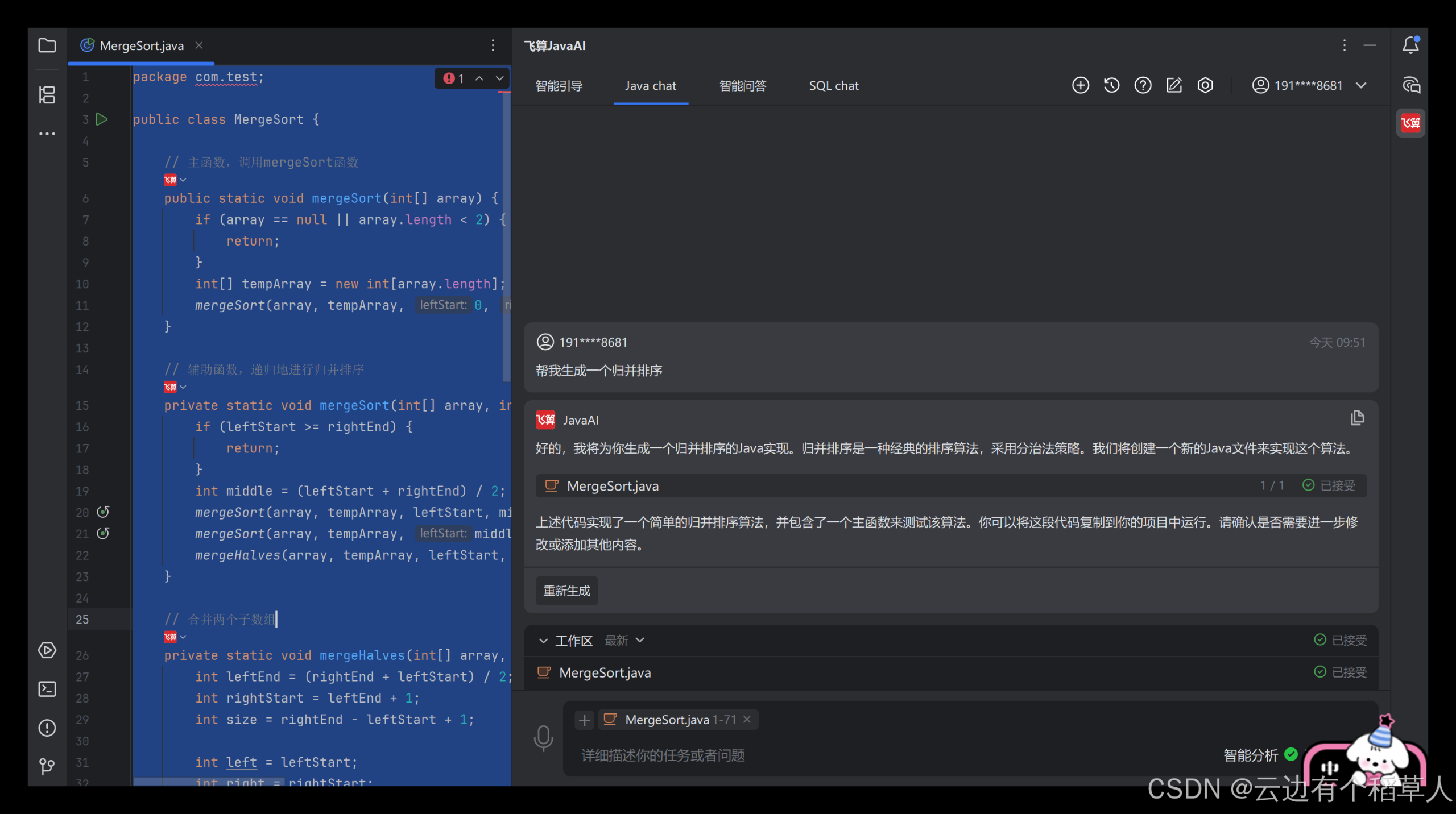Close the MergeSort.java editor tab

(199, 45)
